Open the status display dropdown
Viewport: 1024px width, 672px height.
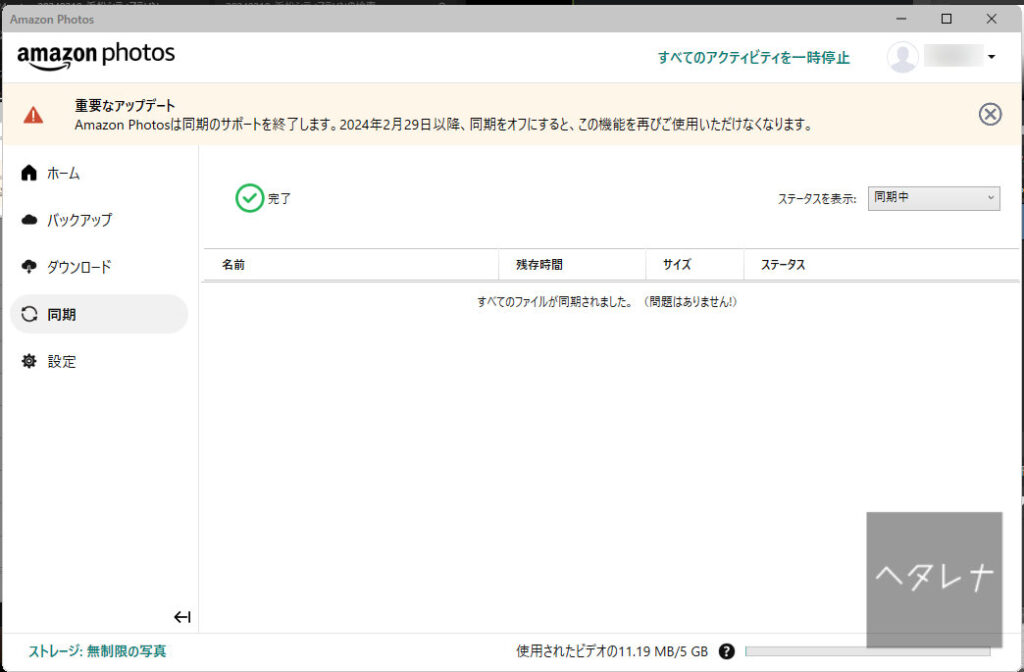click(933, 198)
